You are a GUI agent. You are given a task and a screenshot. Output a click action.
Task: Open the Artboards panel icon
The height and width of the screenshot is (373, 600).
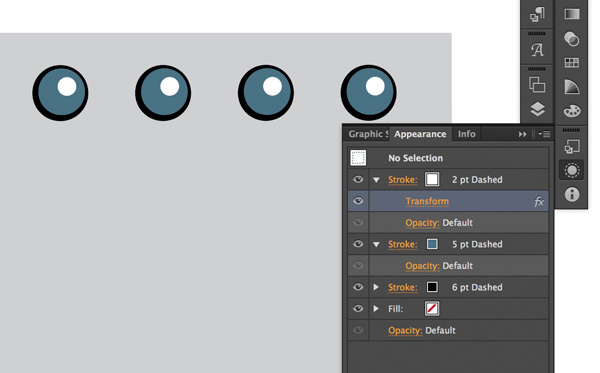click(x=537, y=85)
